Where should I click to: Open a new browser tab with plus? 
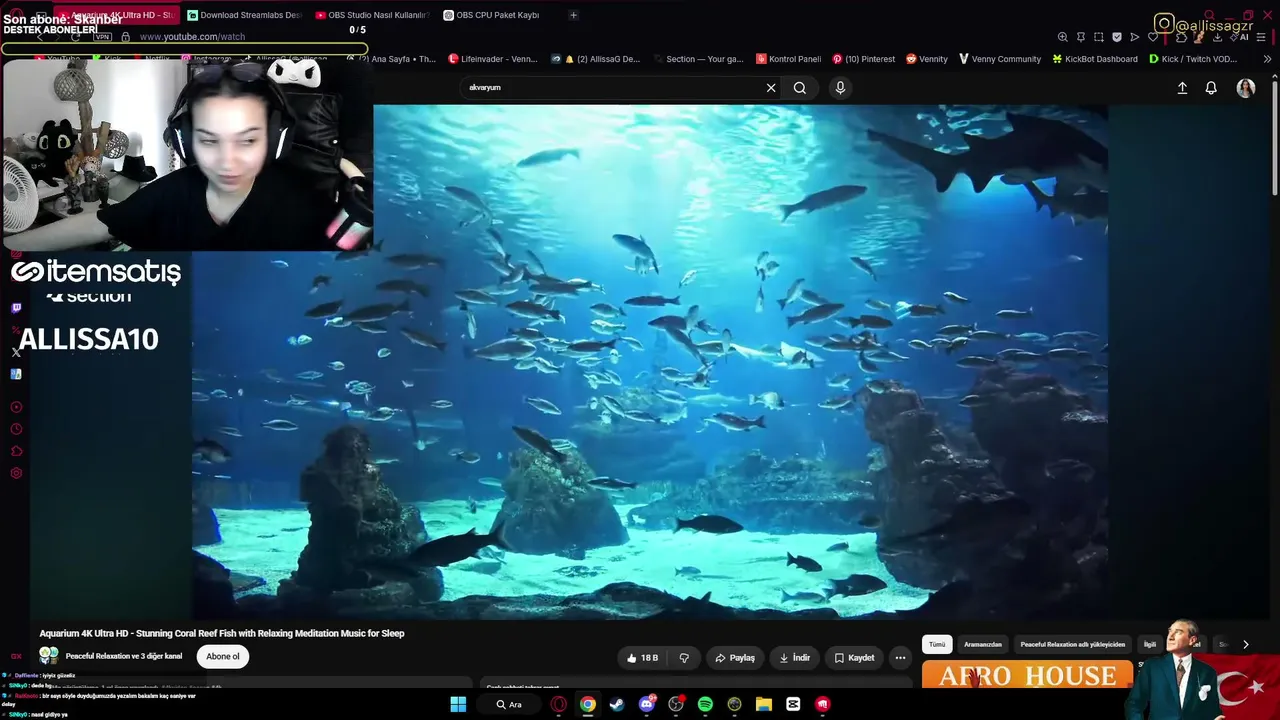573,15
